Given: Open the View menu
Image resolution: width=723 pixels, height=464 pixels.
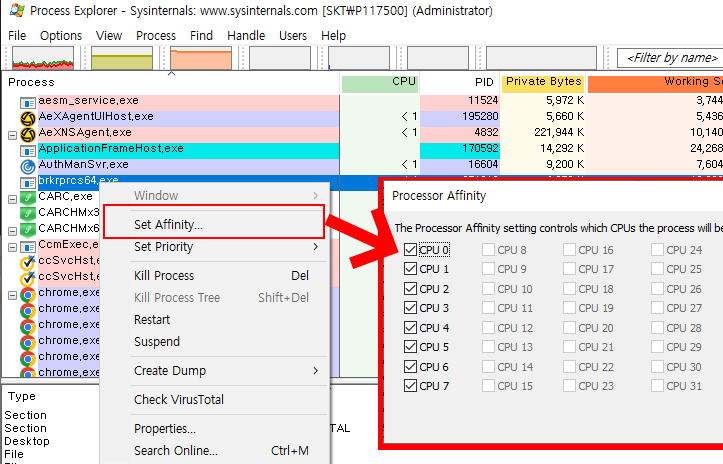Looking at the screenshot, I should [x=109, y=36].
